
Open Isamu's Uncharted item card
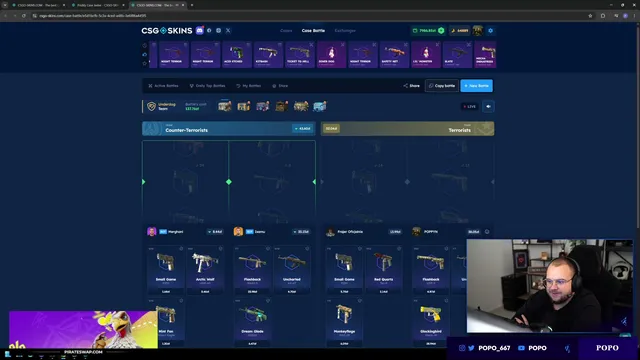291,269
